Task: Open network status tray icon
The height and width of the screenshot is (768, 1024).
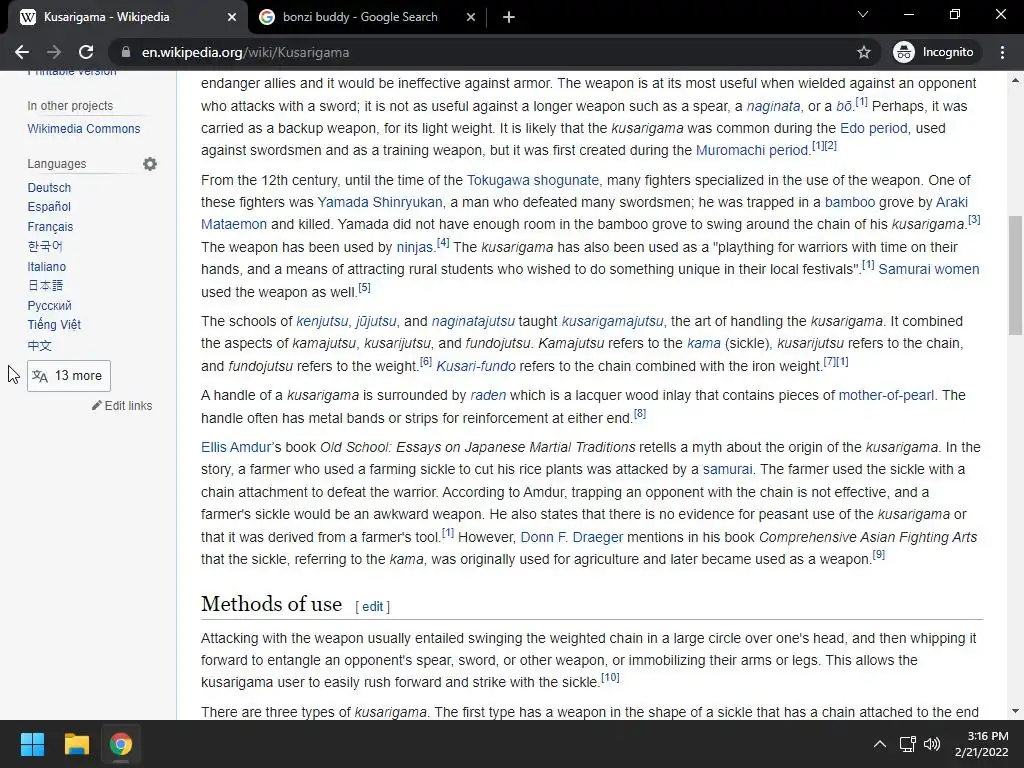Action: pyautogui.click(x=907, y=744)
